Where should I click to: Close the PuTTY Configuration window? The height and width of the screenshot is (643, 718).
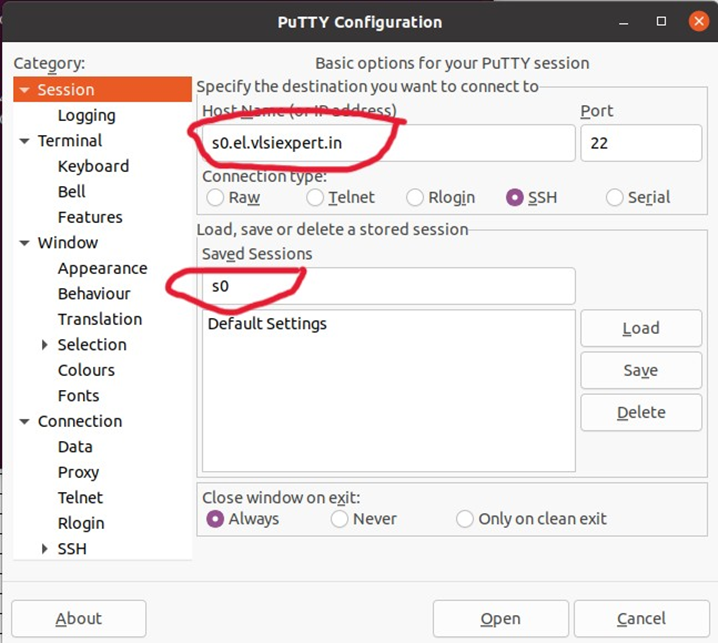[699, 22]
